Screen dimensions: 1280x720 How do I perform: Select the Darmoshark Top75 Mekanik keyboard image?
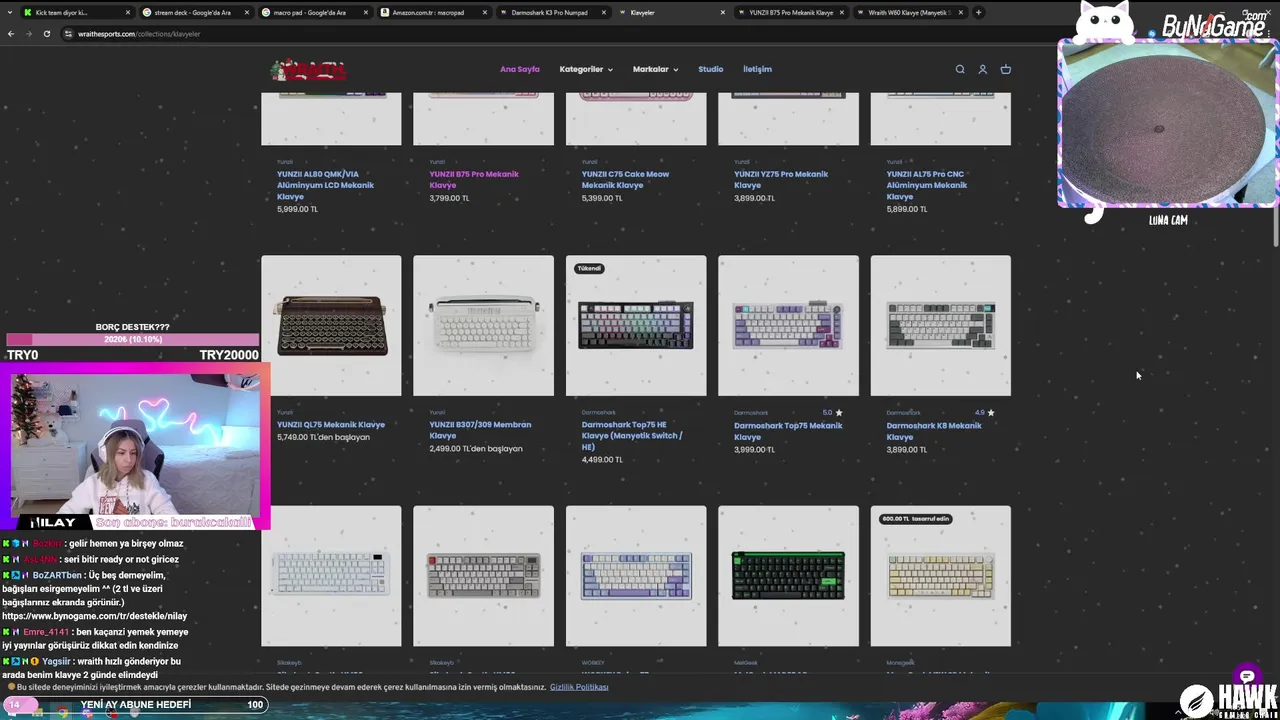[788, 325]
